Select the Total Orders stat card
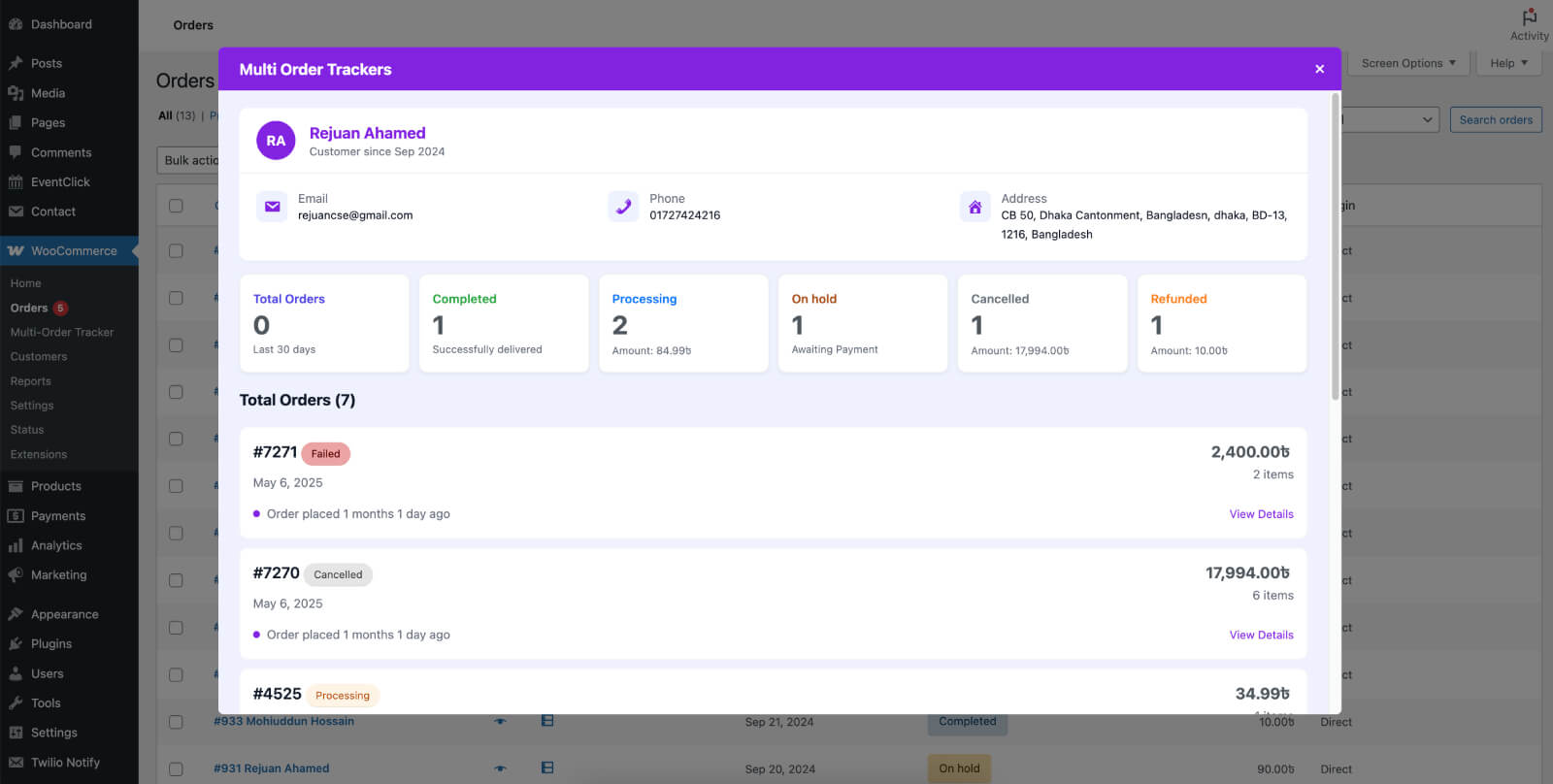Viewport: 1553px width, 784px height. click(324, 323)
